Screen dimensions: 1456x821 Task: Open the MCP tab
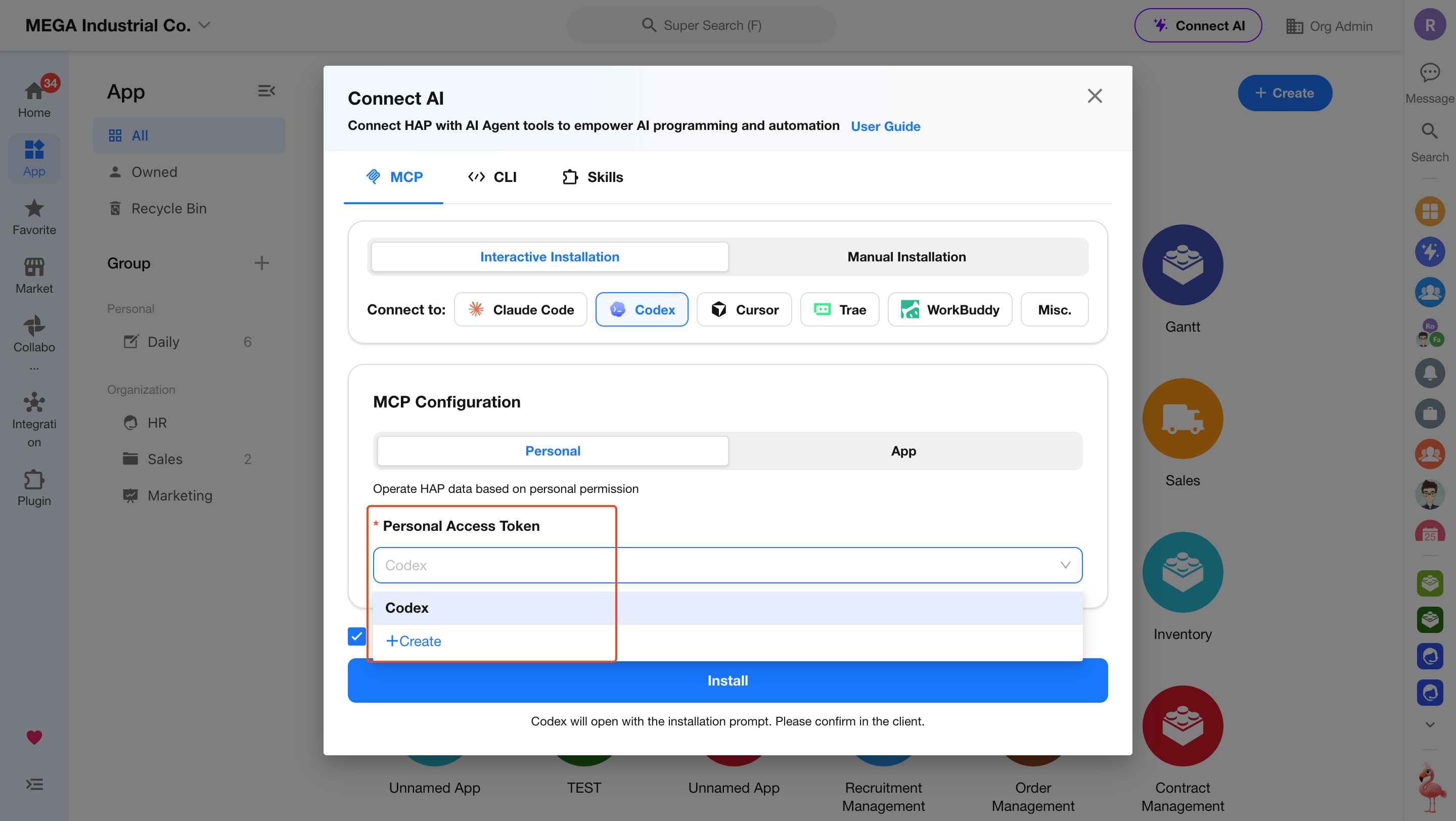[x=393, y=177]
